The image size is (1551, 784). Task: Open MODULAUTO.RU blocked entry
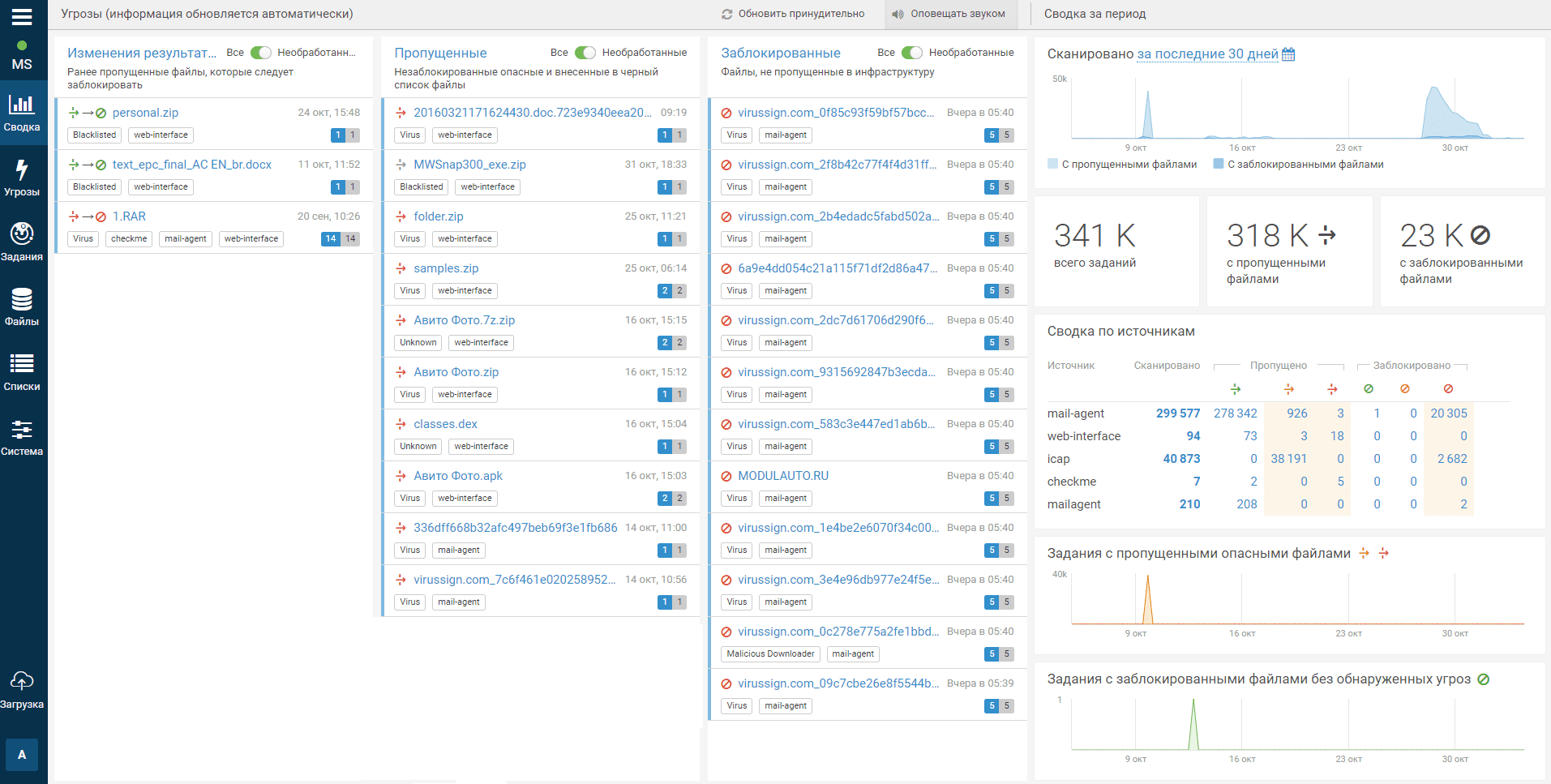(x=783, y=476)
